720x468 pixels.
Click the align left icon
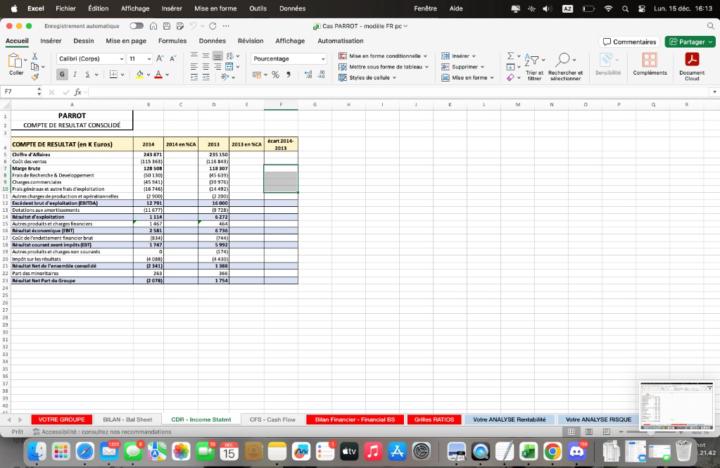194,67
